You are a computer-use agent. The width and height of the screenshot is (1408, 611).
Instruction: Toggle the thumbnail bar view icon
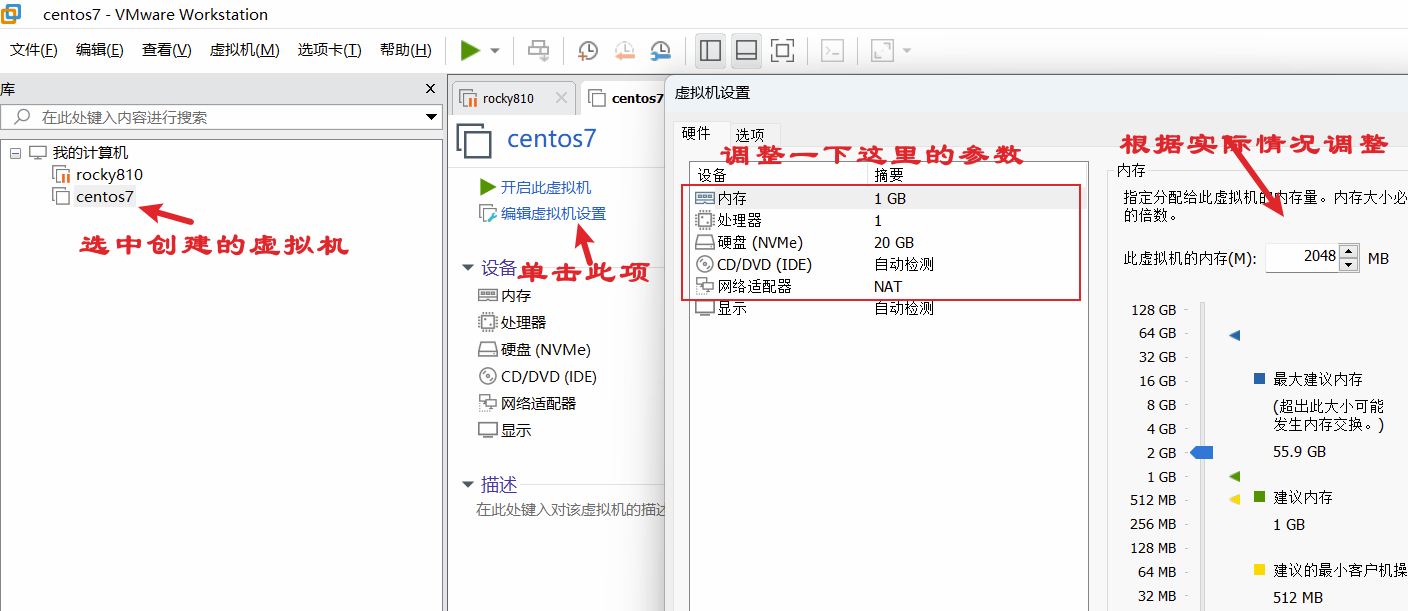coord(745,50)
